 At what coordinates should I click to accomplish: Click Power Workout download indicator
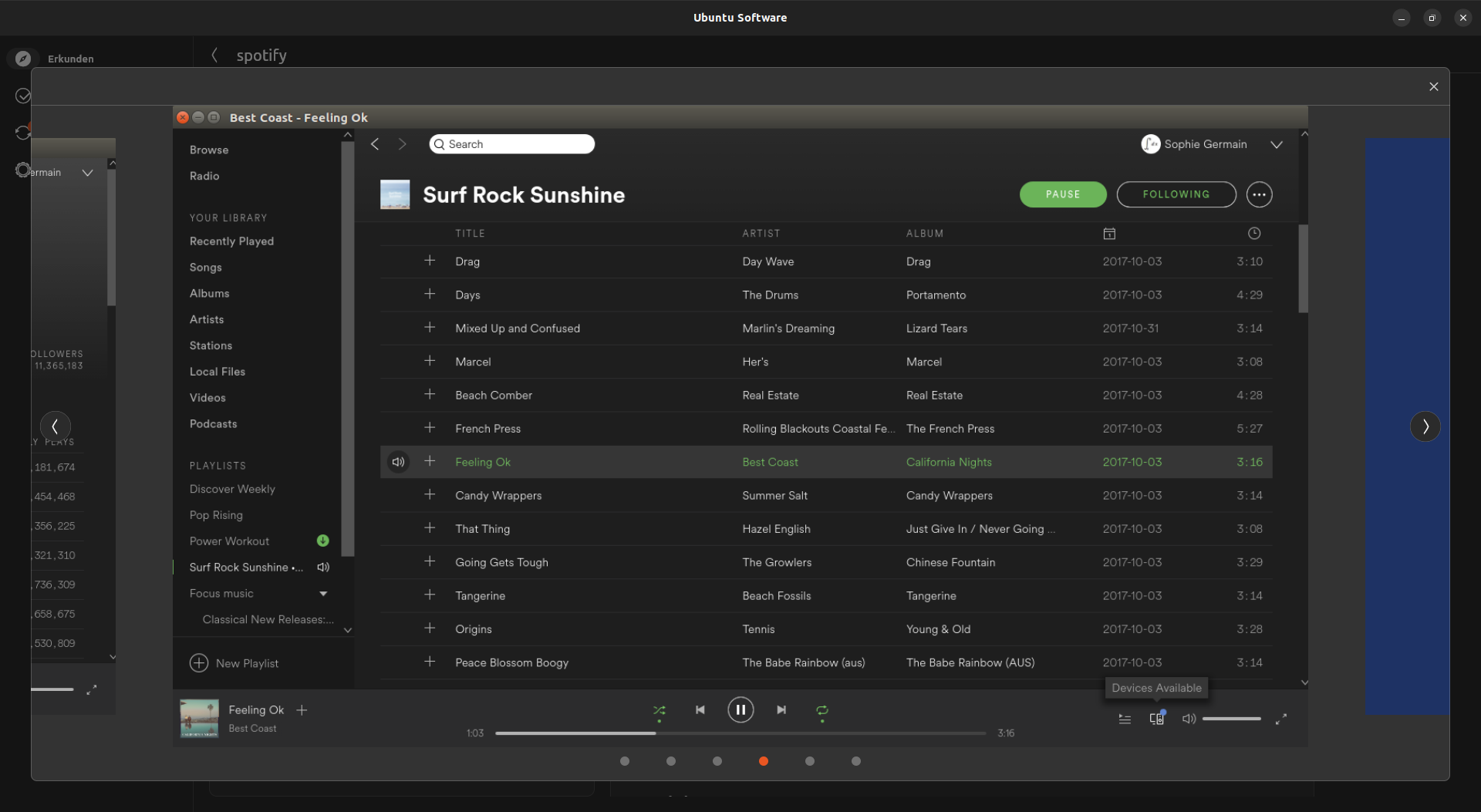point(323,541)
